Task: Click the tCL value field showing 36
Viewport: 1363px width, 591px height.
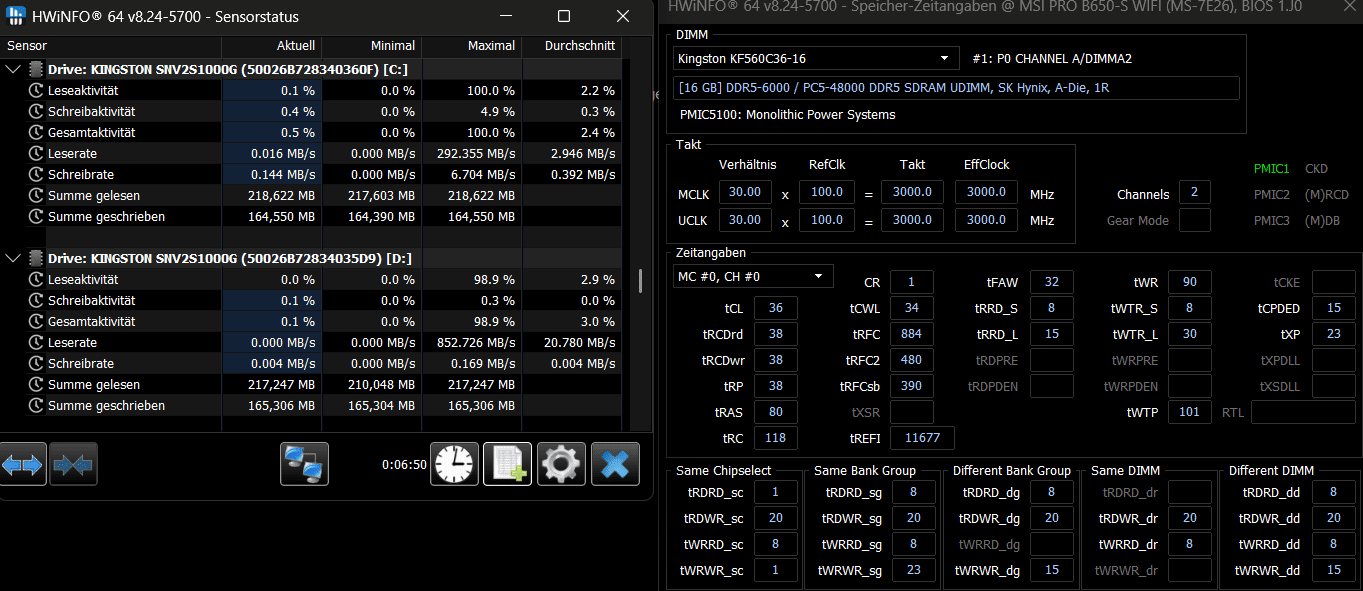Action: coord(776,308)
